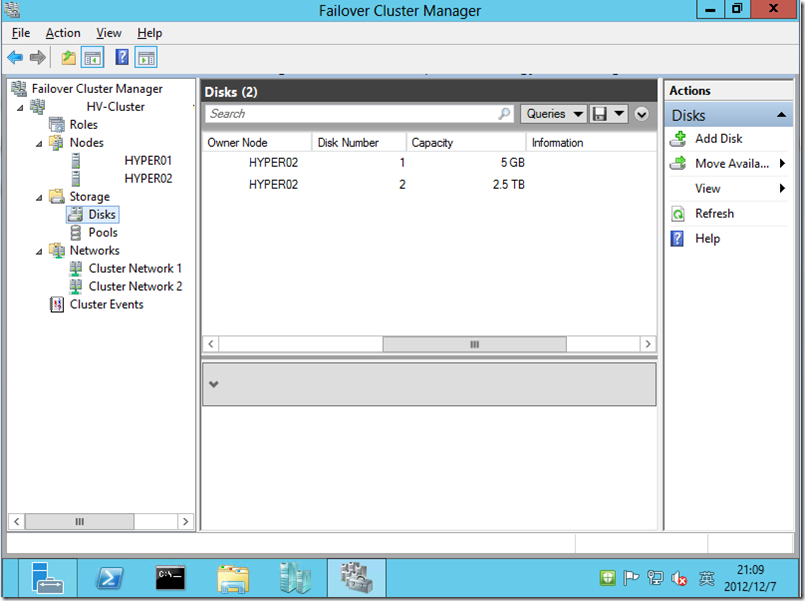Open the View menu
805x601 pixels.
coord(109,33)
